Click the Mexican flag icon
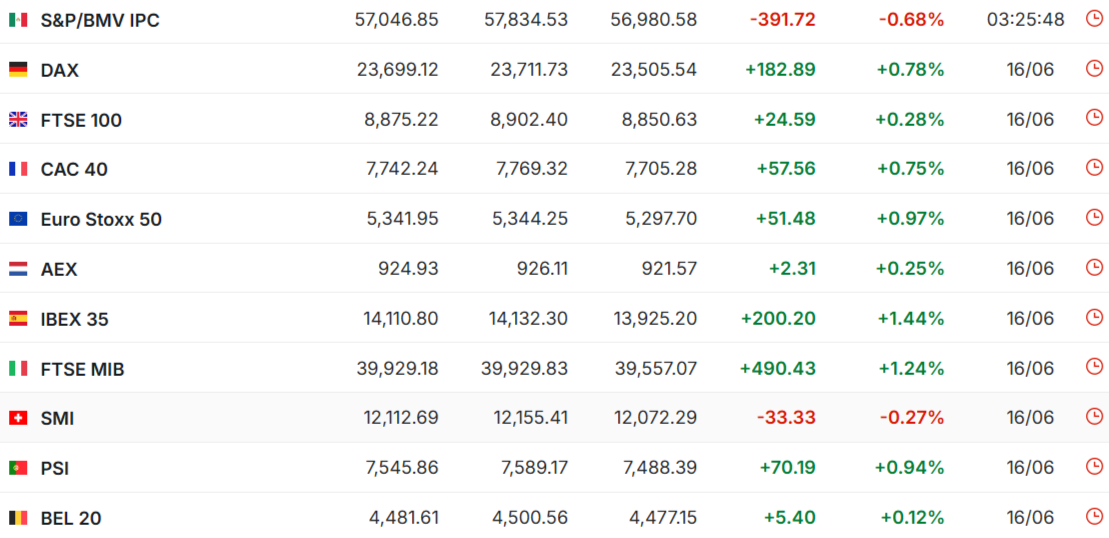Viewport: 1109px width, 538px height. (18, 20)
